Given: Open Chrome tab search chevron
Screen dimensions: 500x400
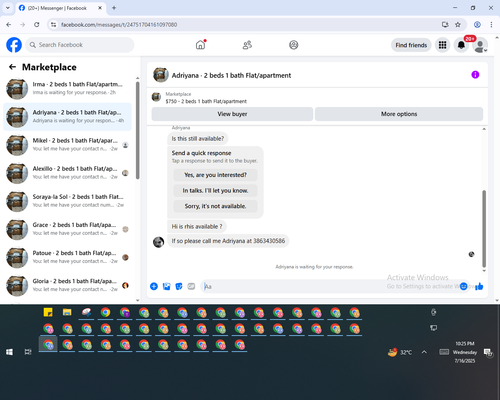Looking at the screenshot, I should click(8, 8).
